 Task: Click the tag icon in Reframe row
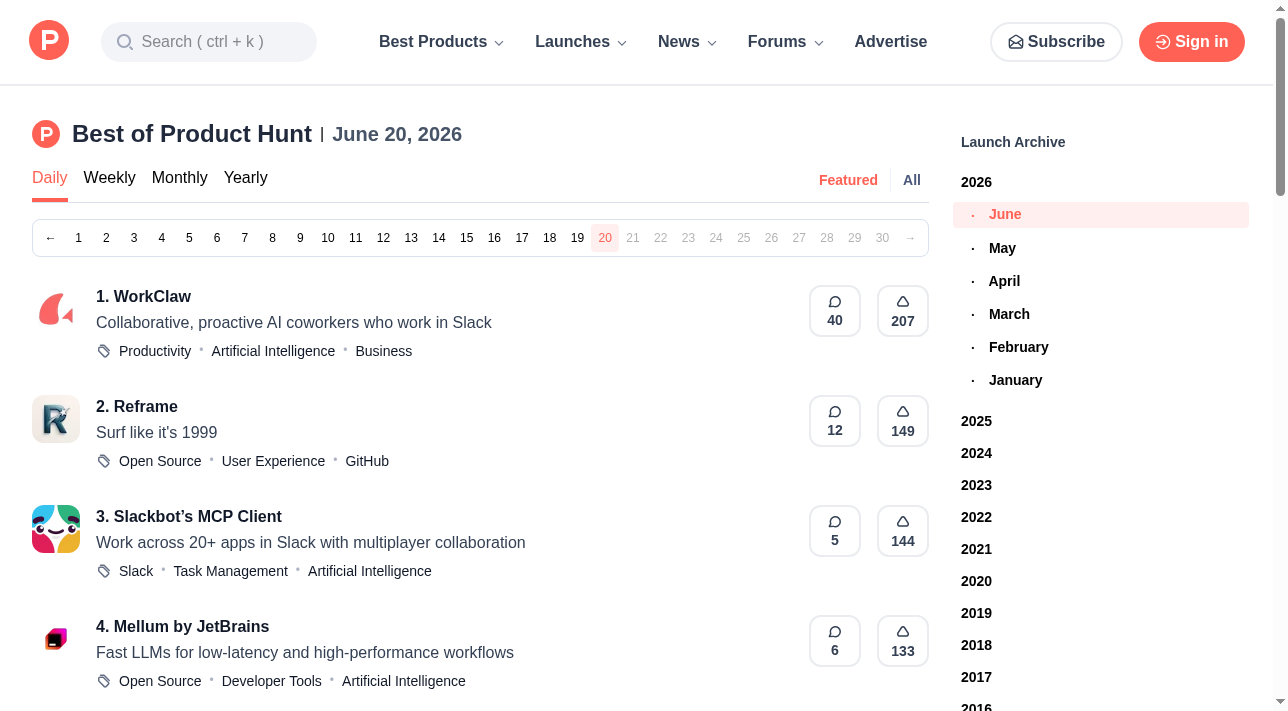click(x=104, y=461)
